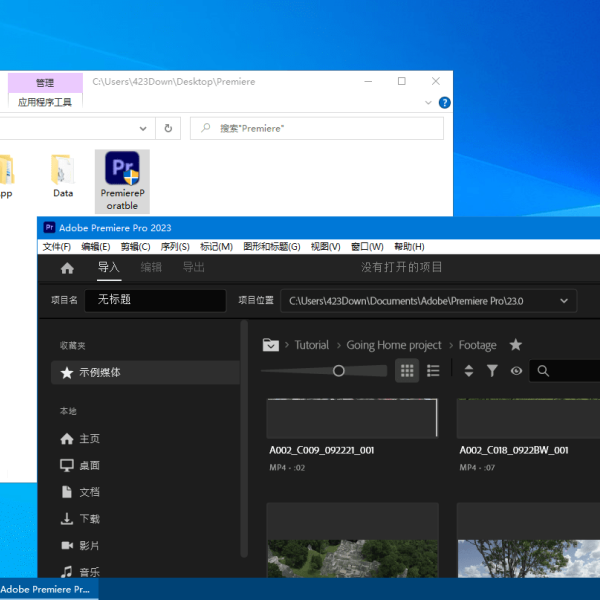Image resolution: width=600 pixels, height=600 pixels.
Task: Open 影片 local location
Action: pos(80,546)
